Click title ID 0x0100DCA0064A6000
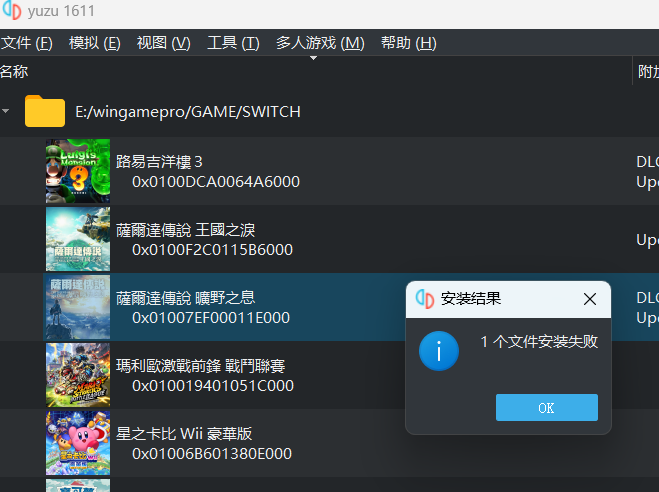 (216, 182)
